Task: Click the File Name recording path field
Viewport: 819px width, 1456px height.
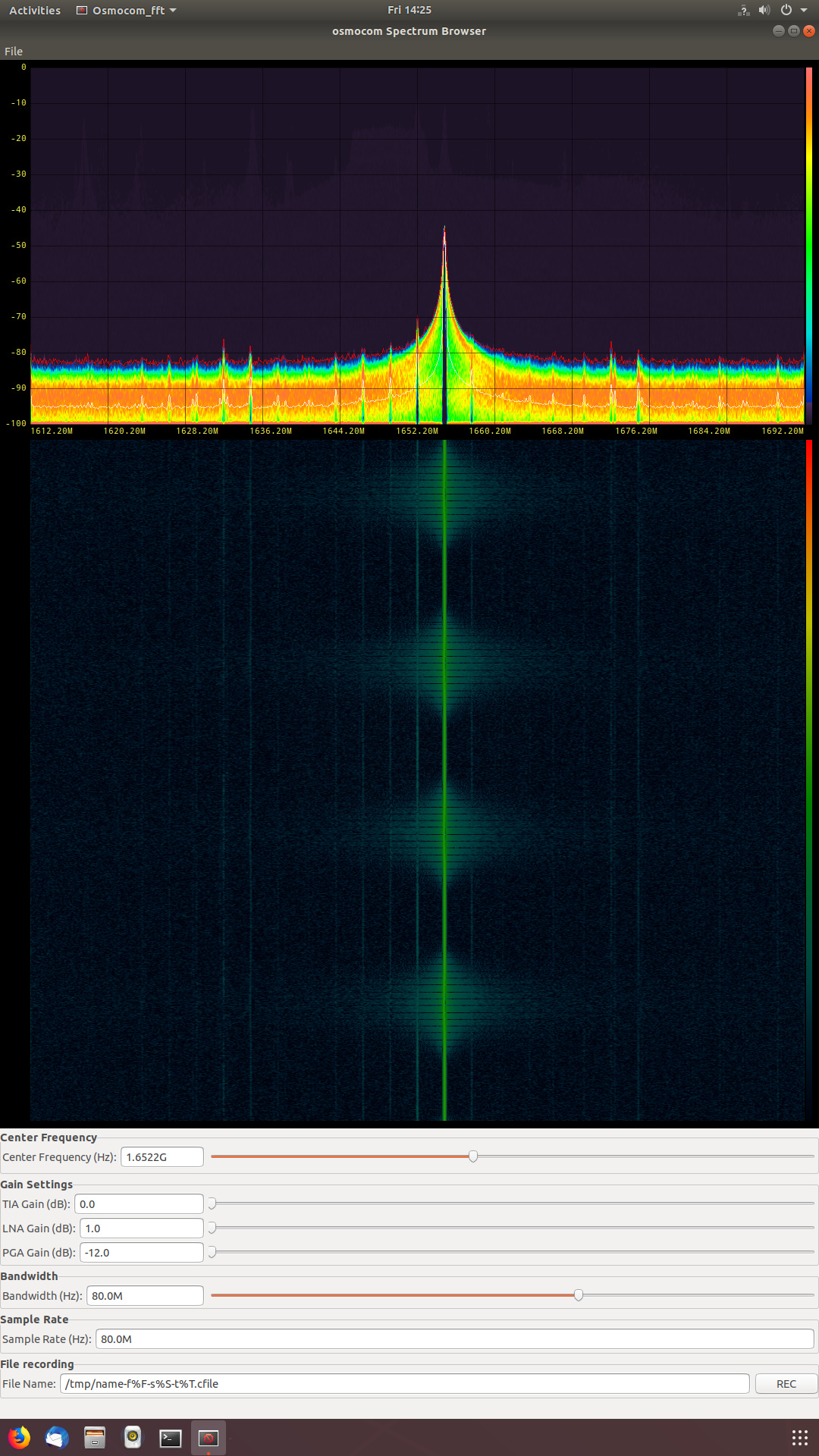Action: click(x=405, y=1384)
